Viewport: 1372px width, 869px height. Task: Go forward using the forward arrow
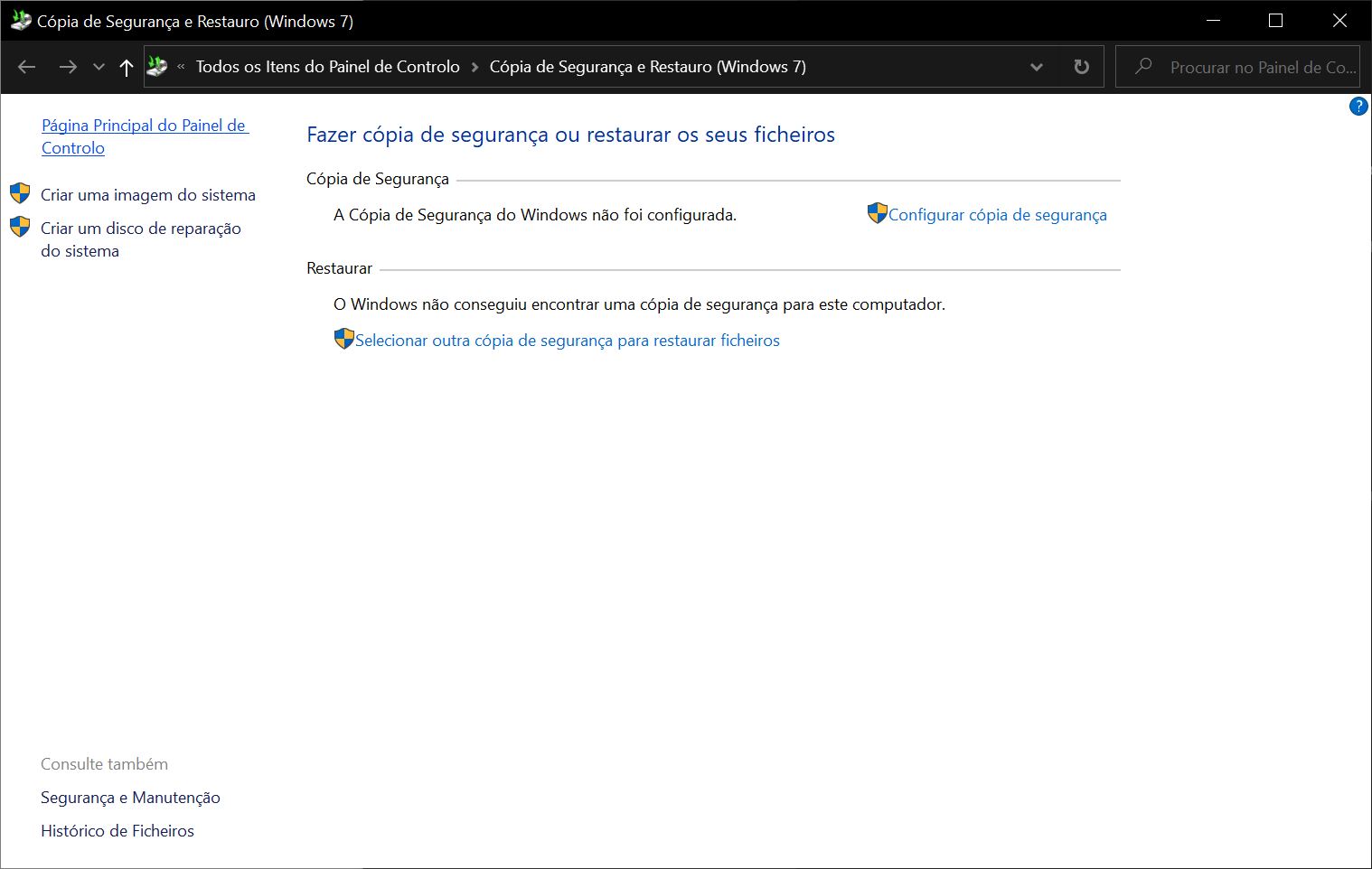point(68,67)
